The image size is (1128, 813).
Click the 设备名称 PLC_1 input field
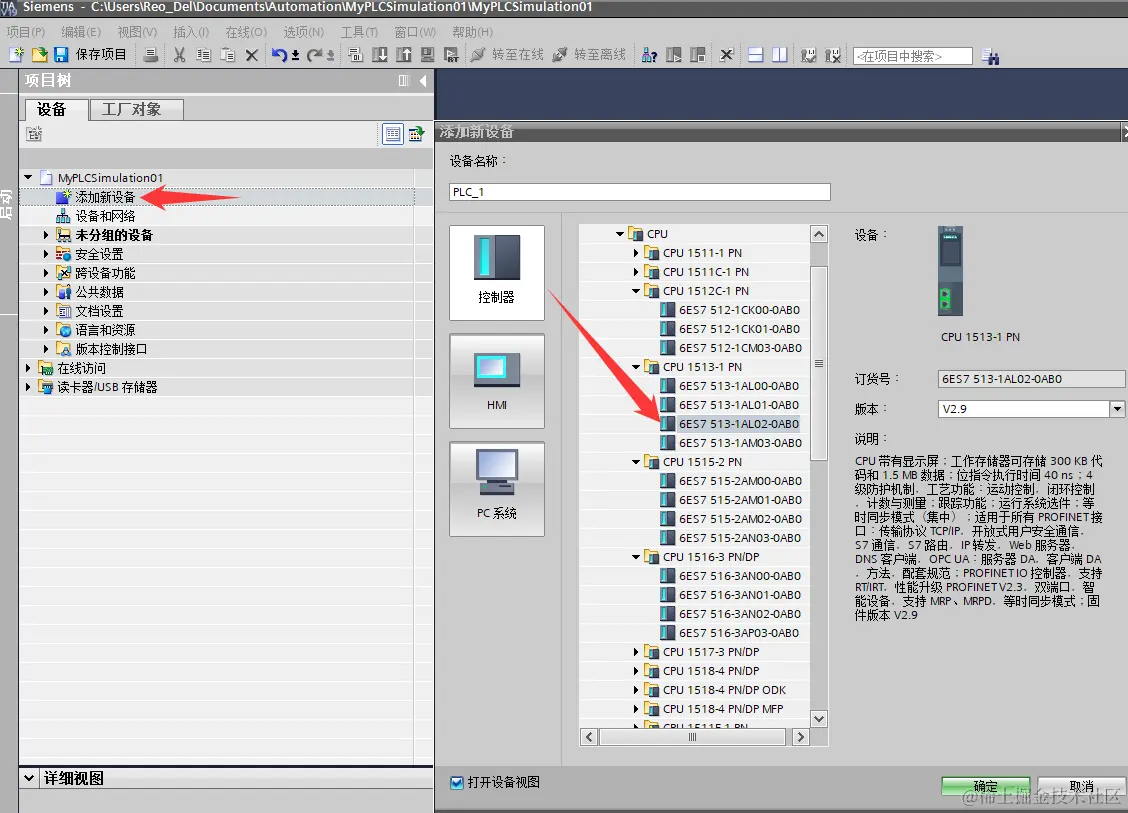[x=640, y=192]
